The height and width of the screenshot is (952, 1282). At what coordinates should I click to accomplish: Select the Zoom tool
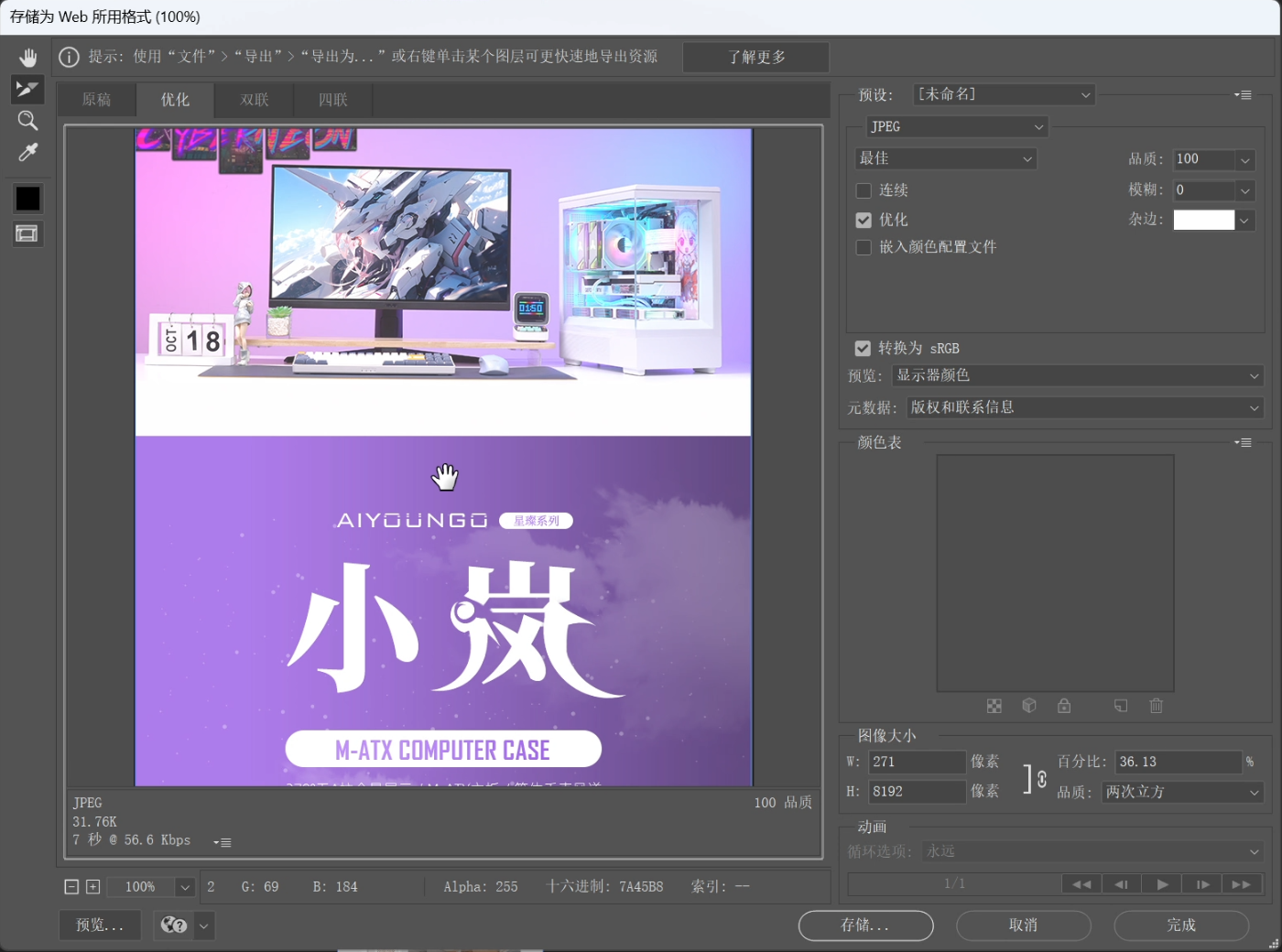coord(27,121)
